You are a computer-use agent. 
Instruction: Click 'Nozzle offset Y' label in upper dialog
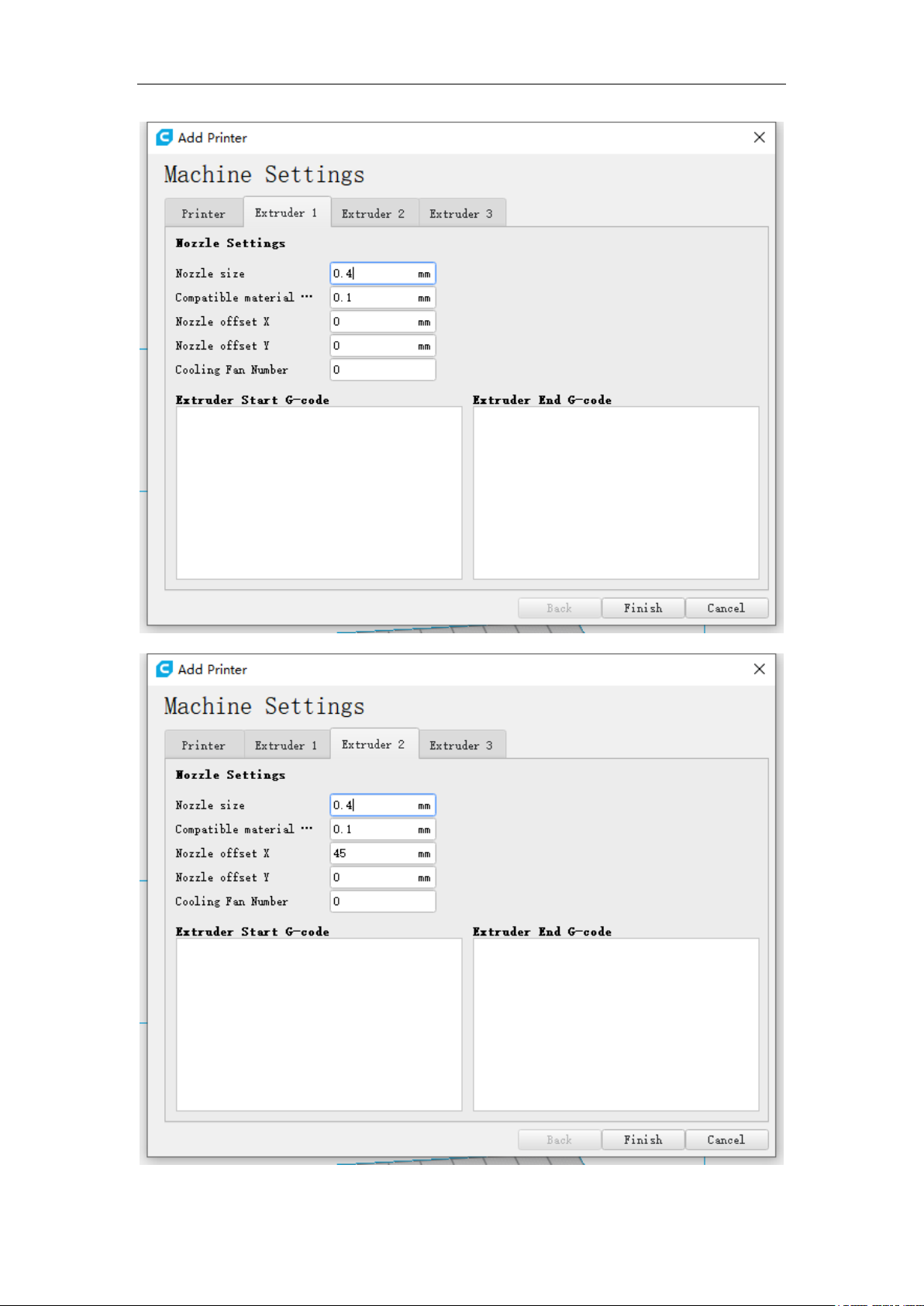[222, 346]
